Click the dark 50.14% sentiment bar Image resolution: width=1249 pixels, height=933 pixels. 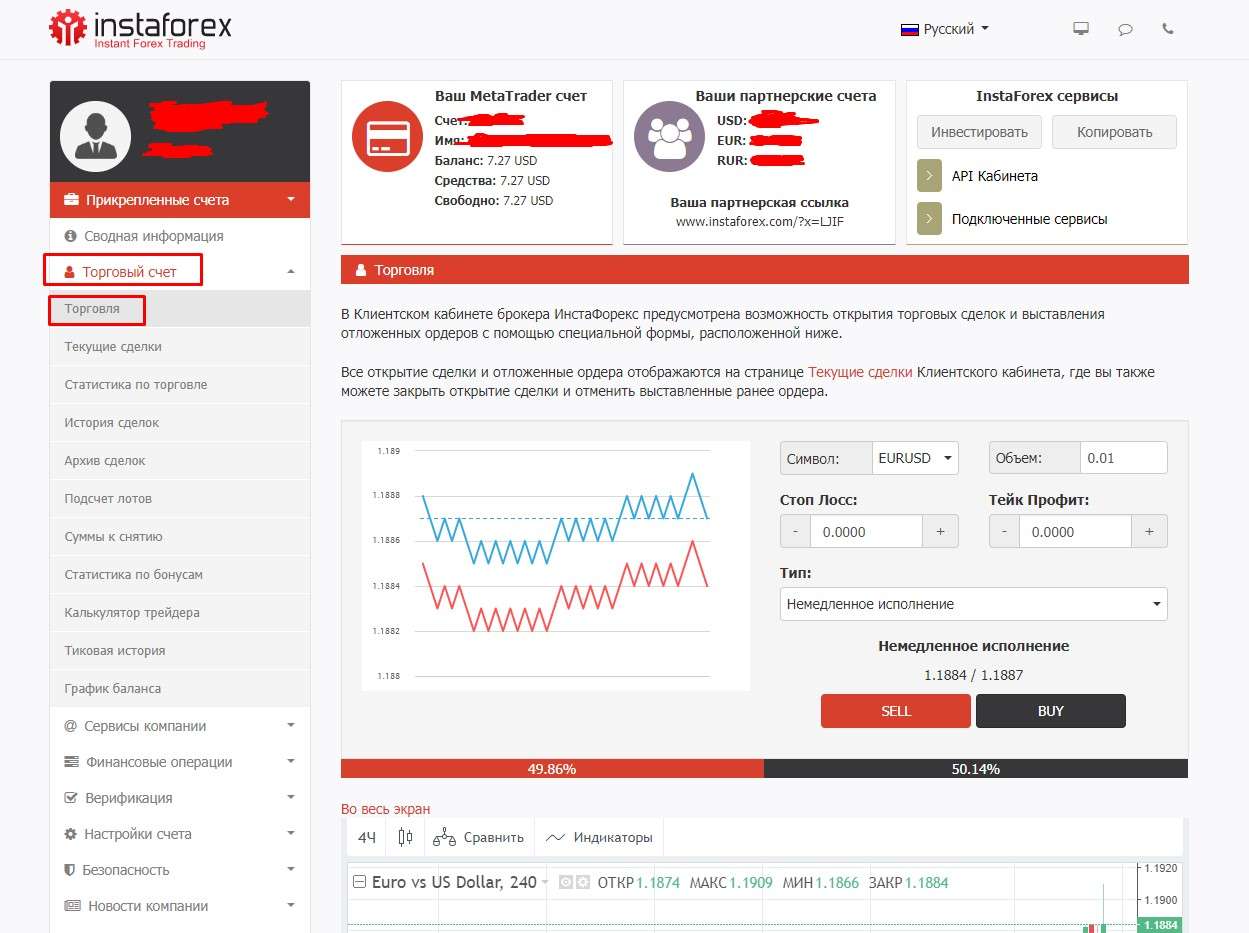tap(976, 769)
